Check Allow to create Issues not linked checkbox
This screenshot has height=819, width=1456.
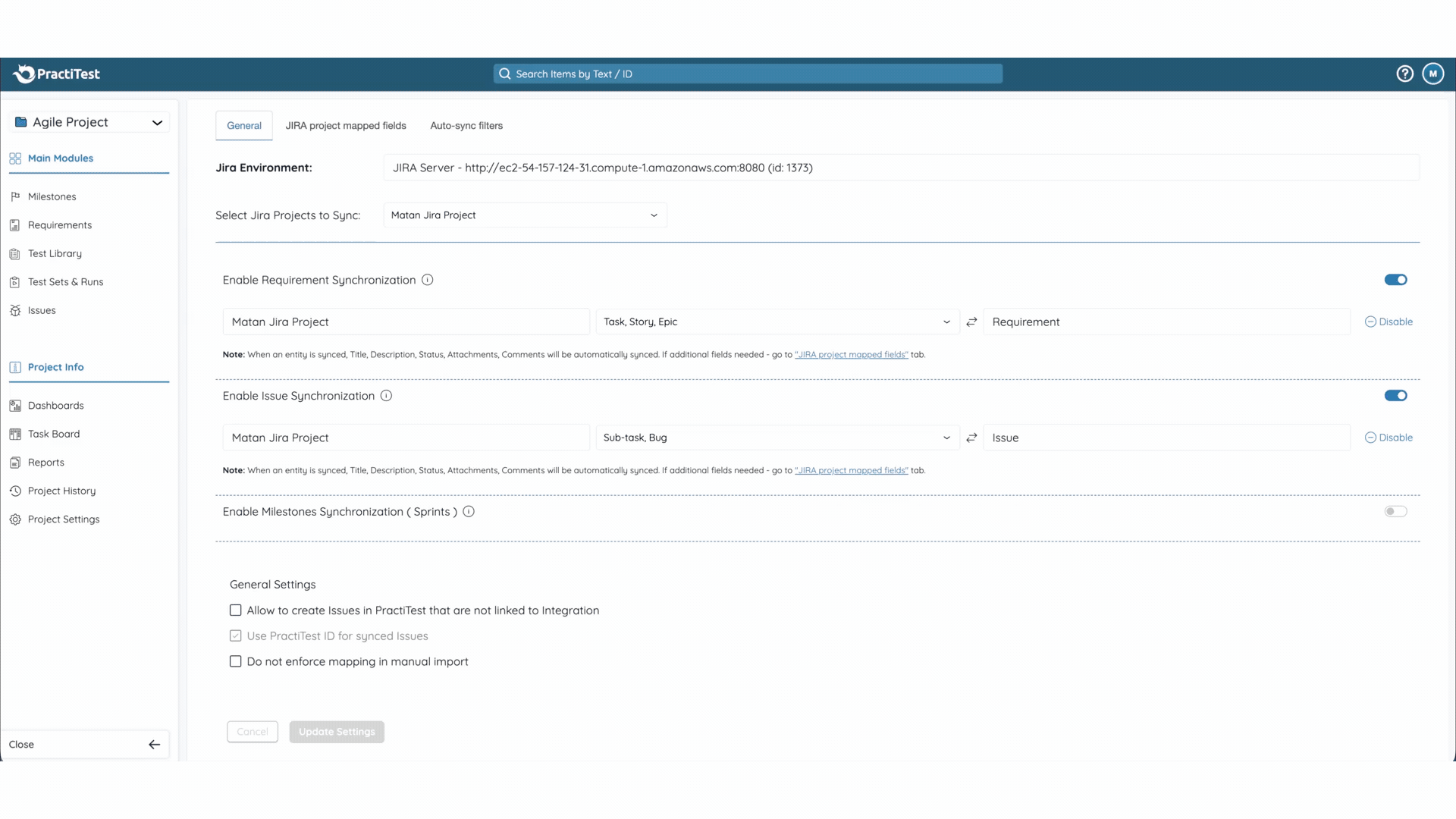click(x=236, y=610)
